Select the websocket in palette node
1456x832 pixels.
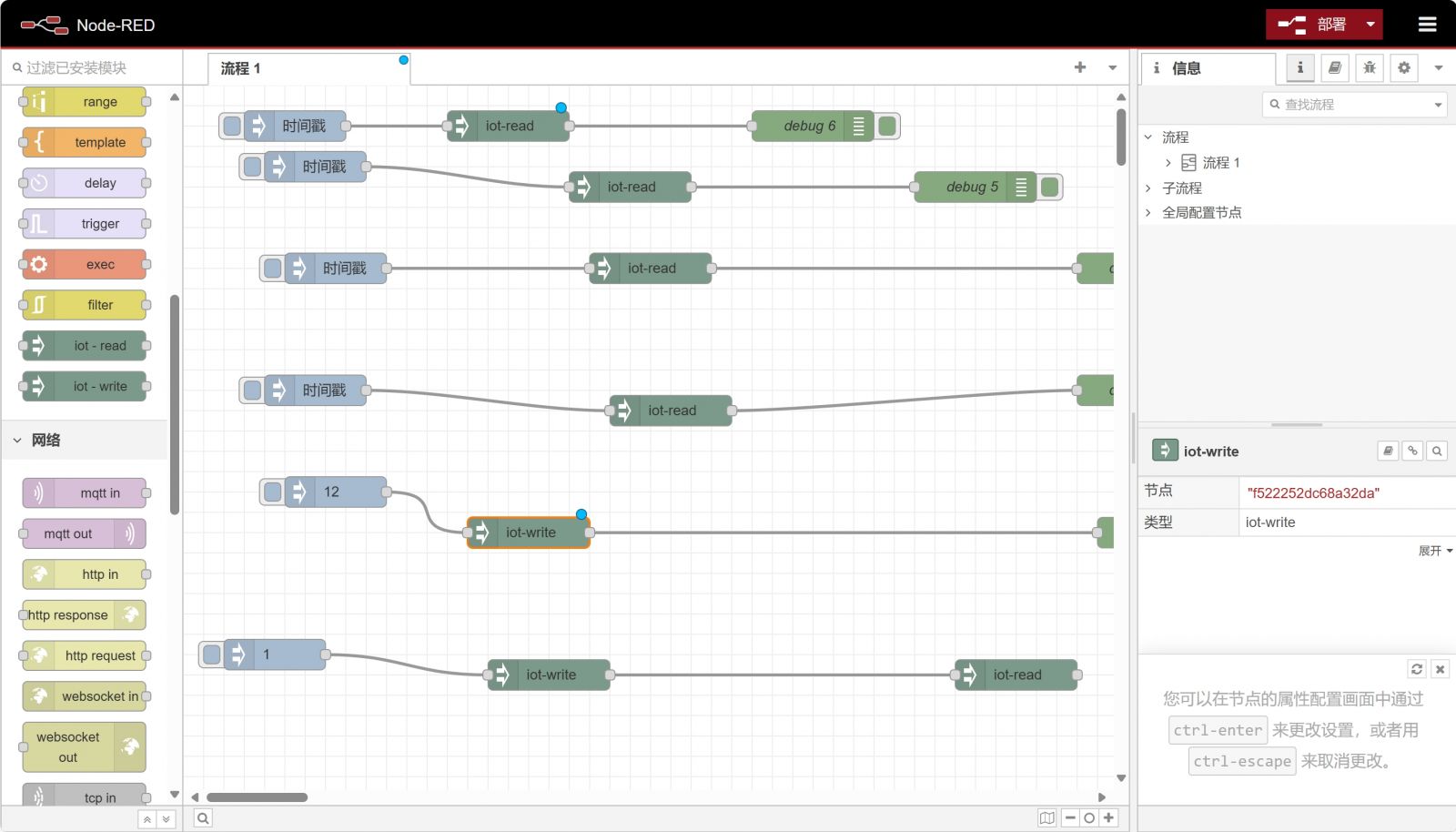pos(85,696)
